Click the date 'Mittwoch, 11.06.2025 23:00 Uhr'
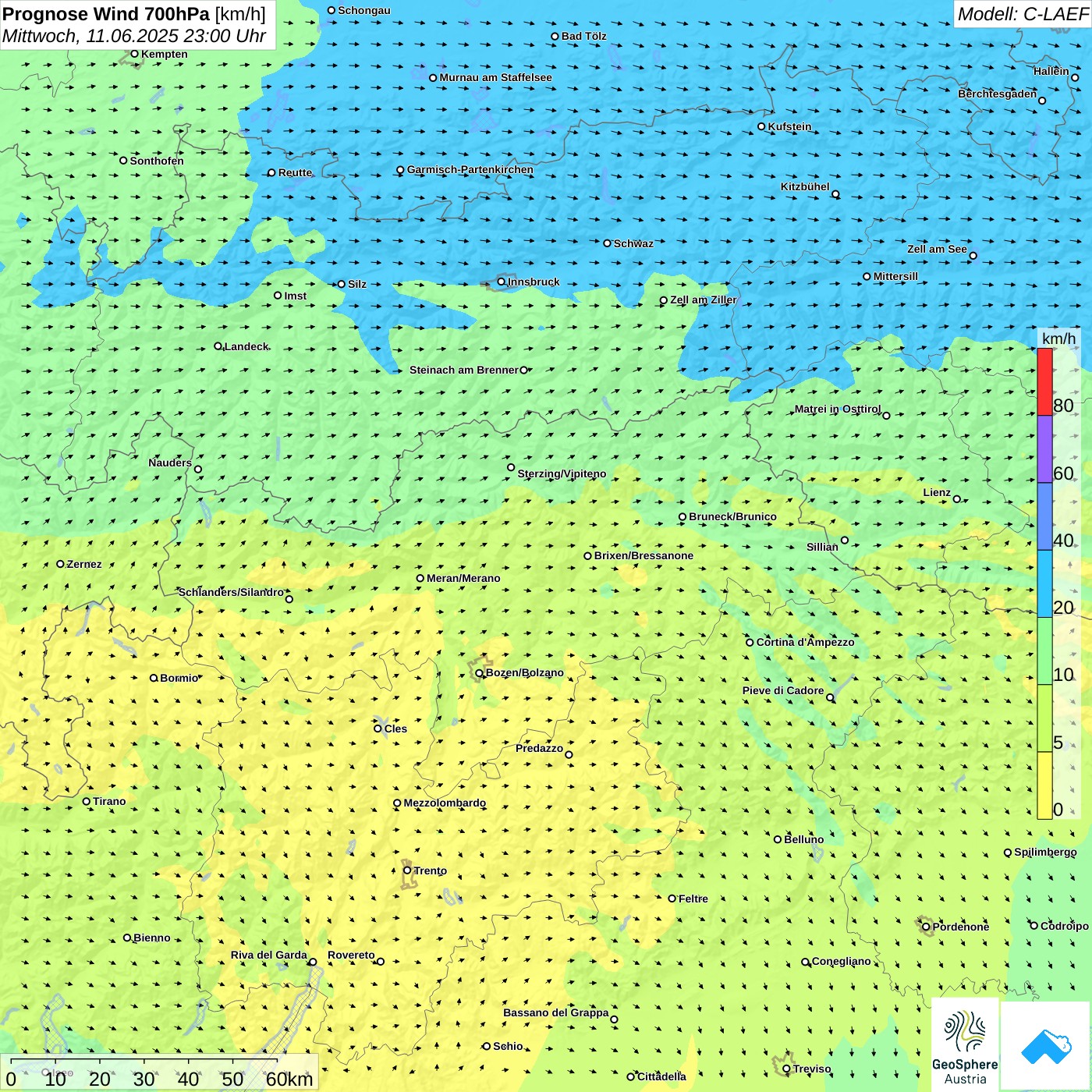This screenshot has height=1092, width=1092. (x=134, y=36)
